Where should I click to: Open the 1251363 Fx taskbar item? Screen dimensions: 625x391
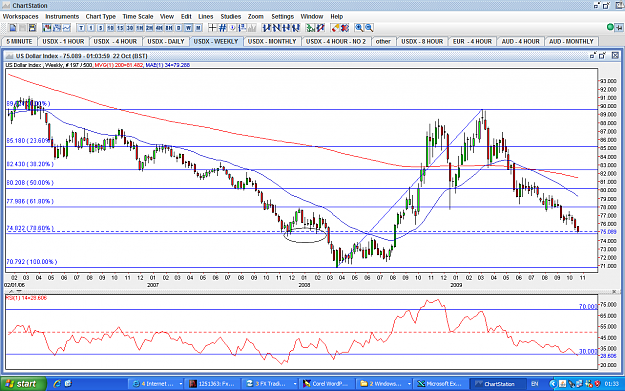pyautogui.click(x=212, y=384)
